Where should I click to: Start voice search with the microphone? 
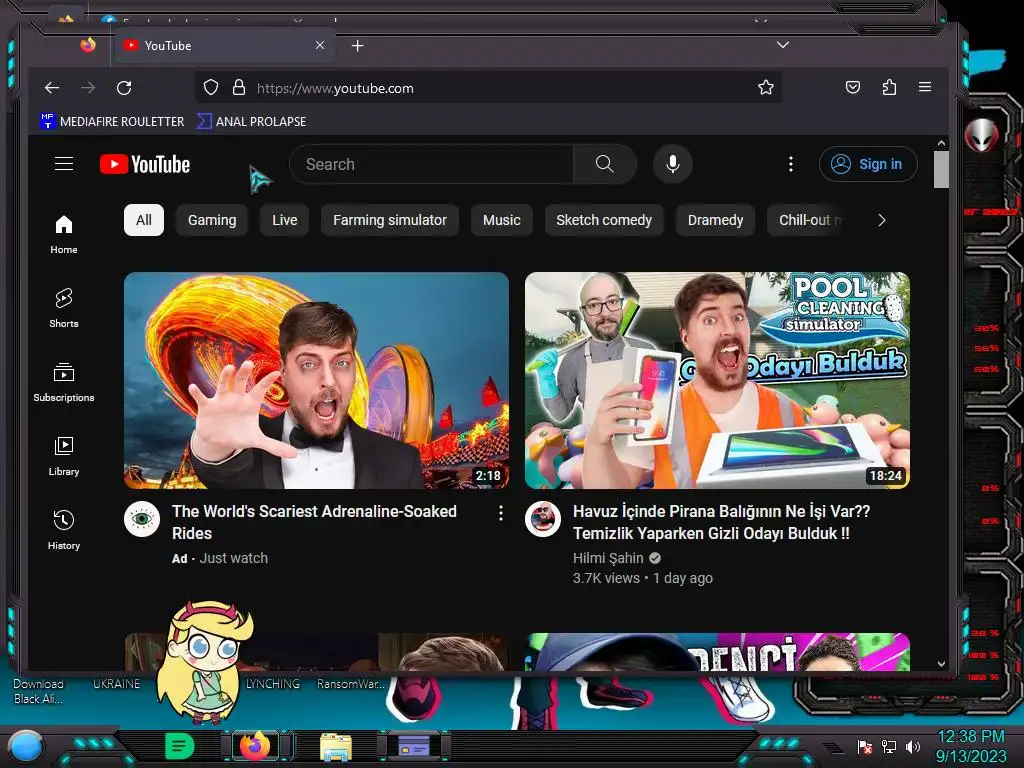(673, 164)
